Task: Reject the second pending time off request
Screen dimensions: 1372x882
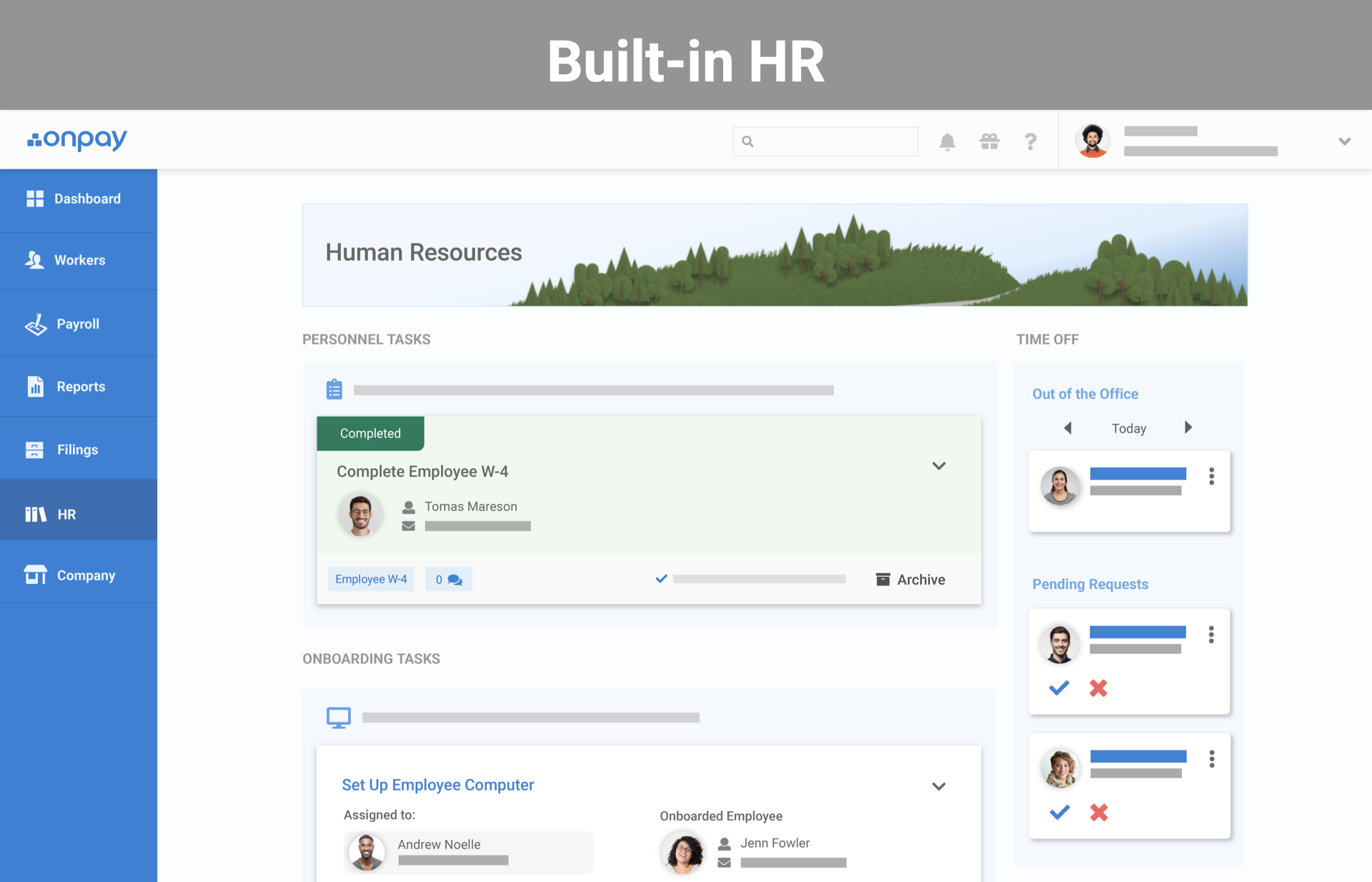Action: tap(1098, 812)
